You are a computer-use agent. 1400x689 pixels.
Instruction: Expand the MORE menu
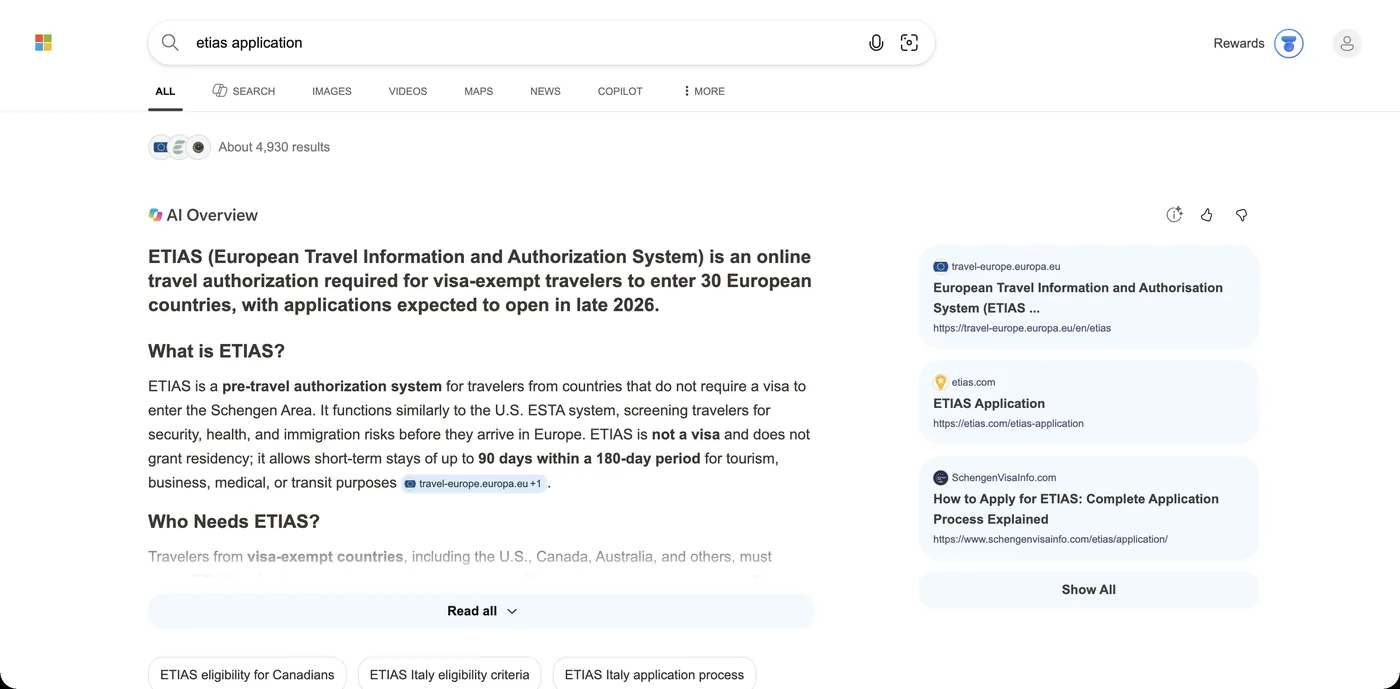click(704, 91)
